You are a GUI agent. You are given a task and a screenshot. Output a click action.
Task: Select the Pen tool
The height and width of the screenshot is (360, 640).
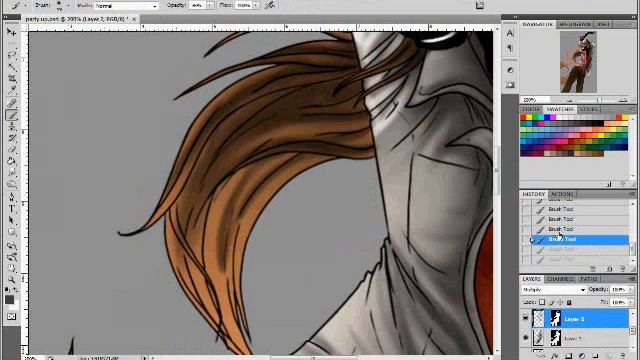(x=11, y=198)
